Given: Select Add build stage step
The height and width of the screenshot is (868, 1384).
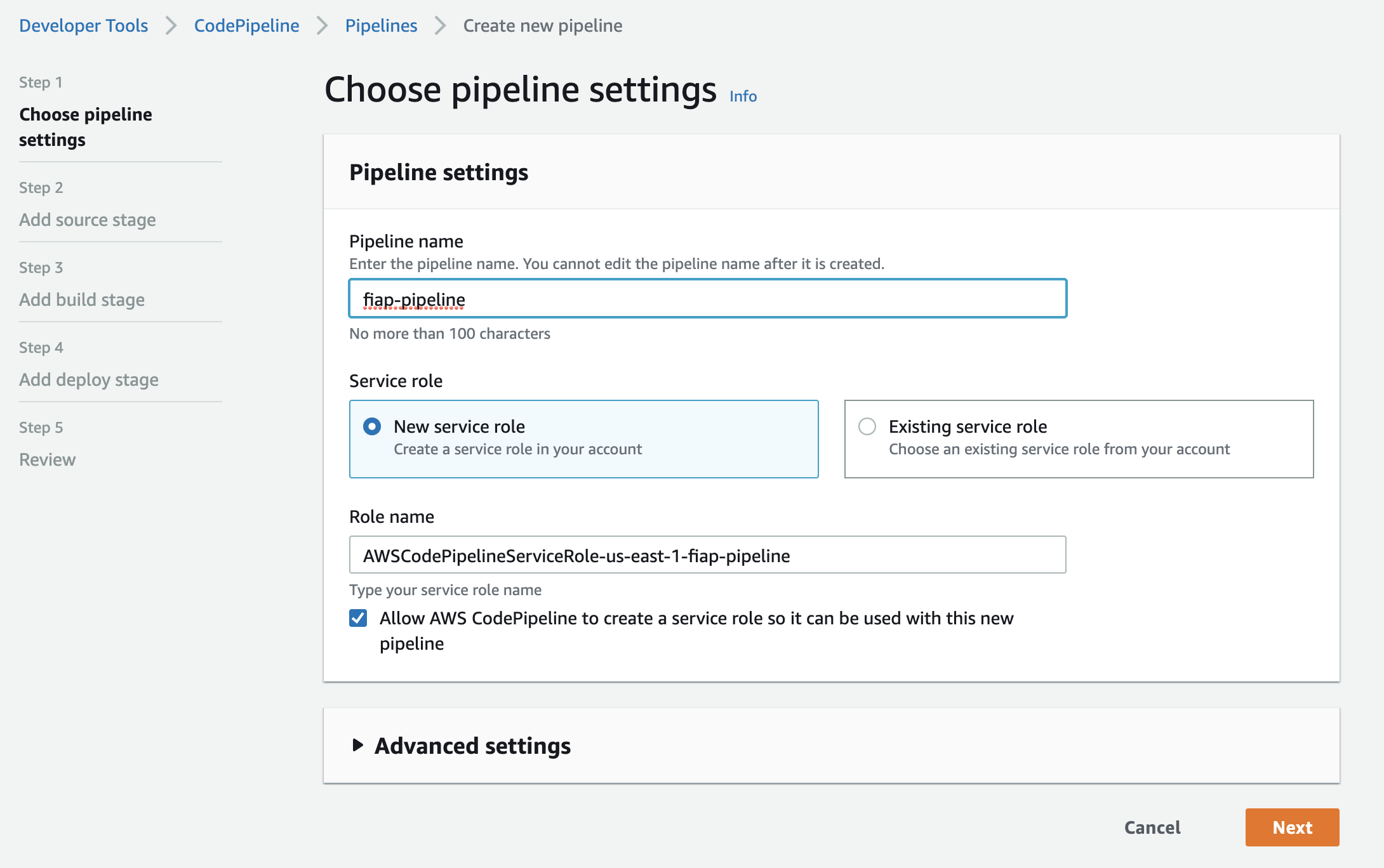Looking at the screenshot, I should tap(82, 299).
